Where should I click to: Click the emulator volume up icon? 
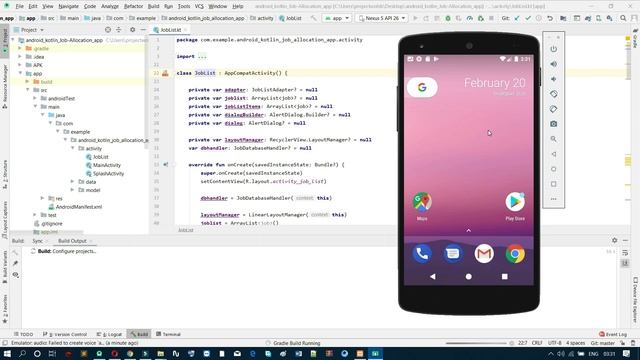point(553,64)
